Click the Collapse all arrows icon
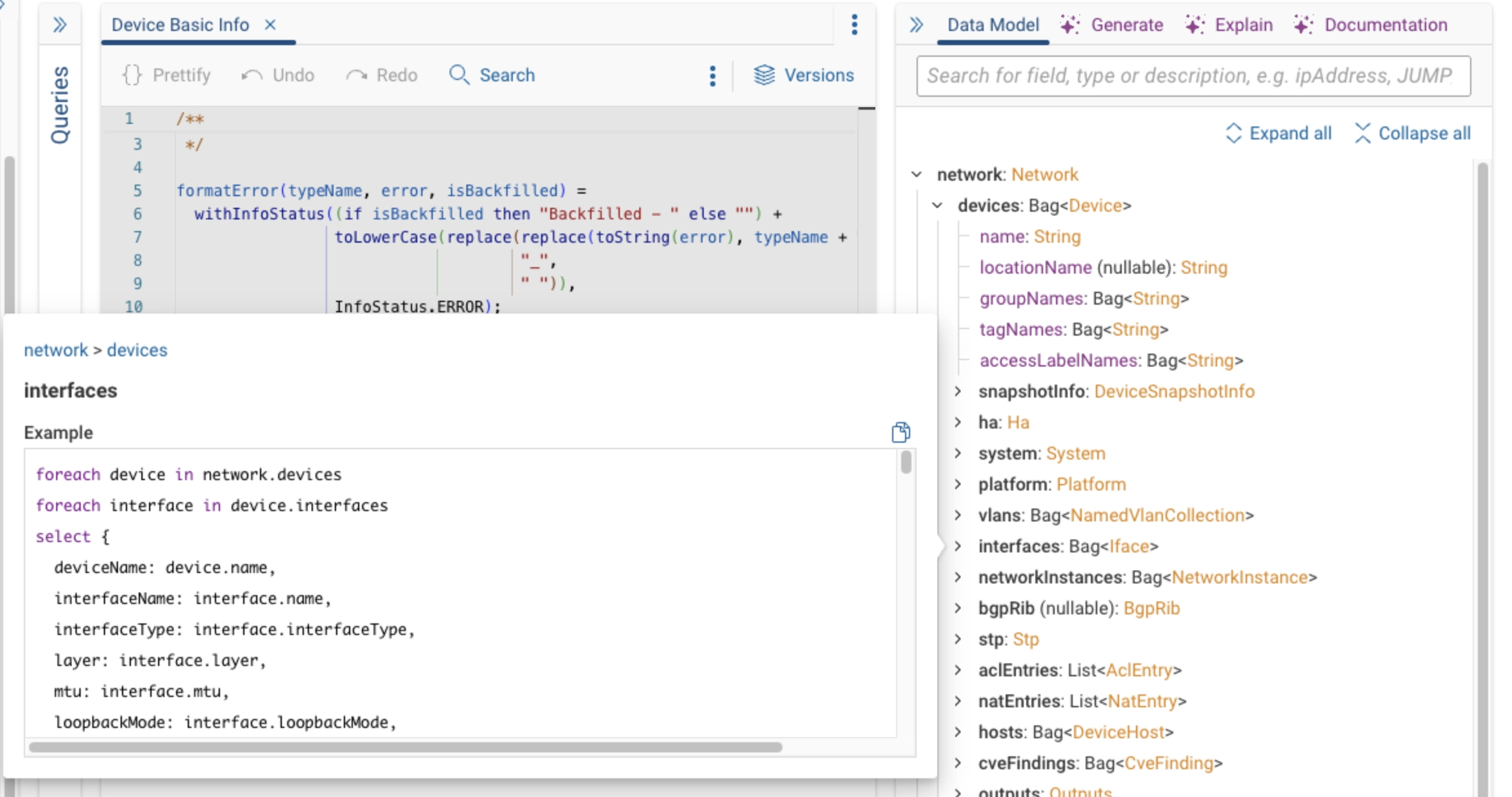 1362,133
